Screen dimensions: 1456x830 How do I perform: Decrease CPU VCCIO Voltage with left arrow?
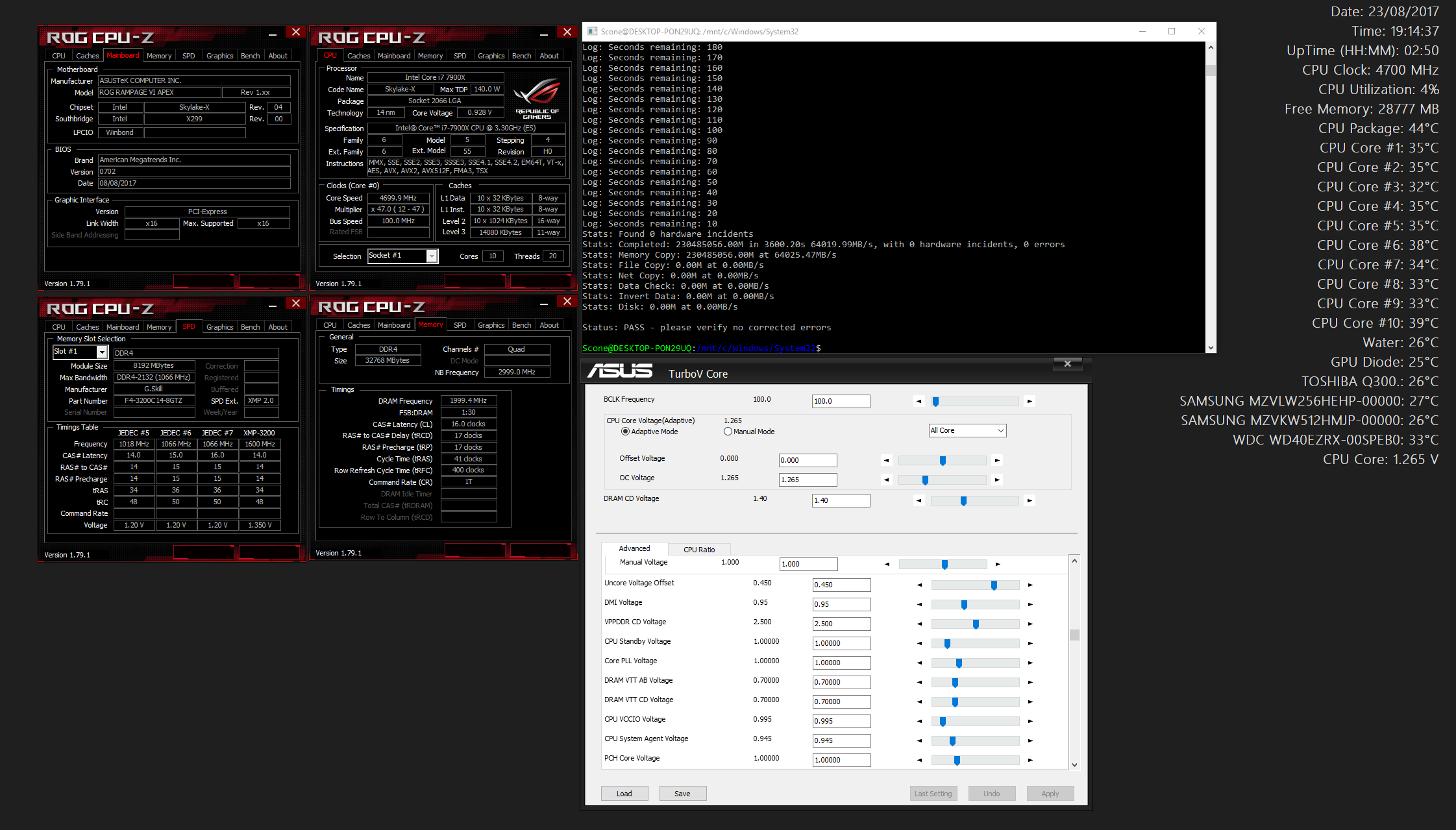click(919, 721)
